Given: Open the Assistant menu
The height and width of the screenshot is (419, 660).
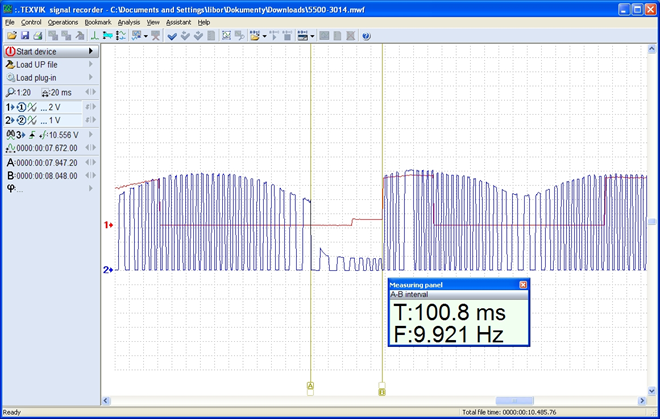Looking at the screenshot, I should click(178, 22).
